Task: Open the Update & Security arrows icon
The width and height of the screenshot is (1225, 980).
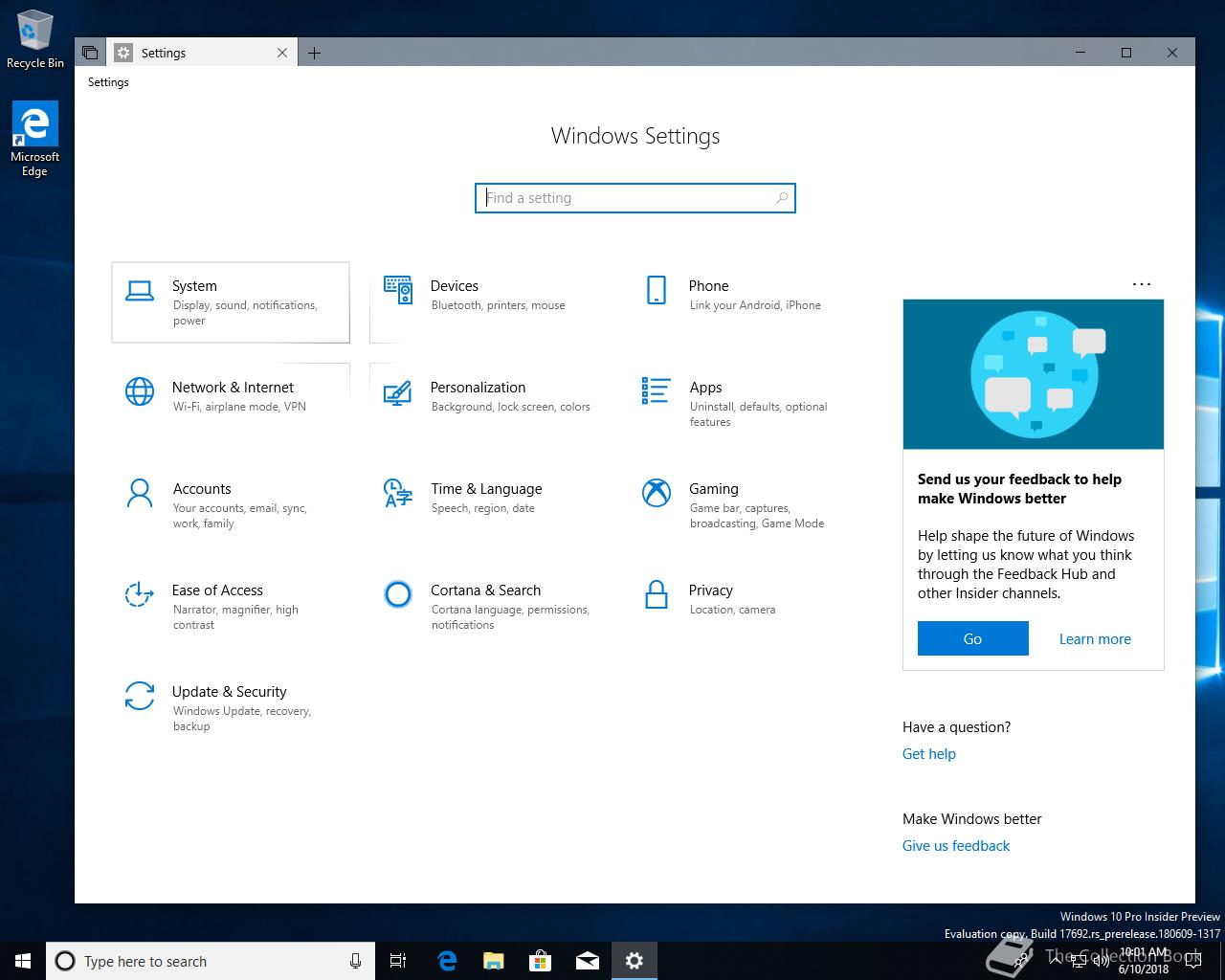Action: point(140,696)
